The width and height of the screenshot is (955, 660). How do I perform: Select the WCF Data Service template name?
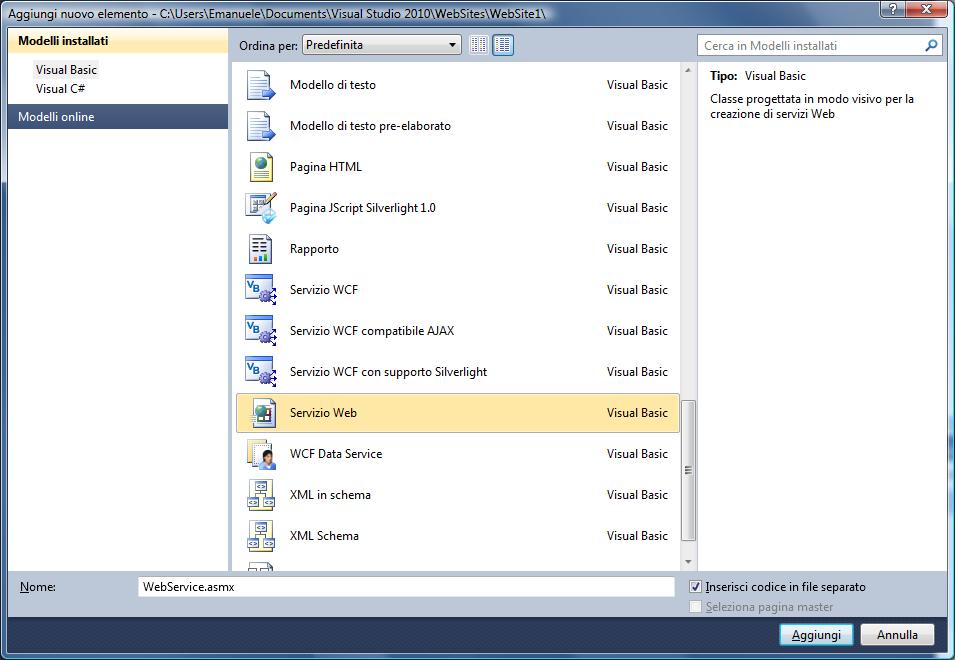coord(336,454)
